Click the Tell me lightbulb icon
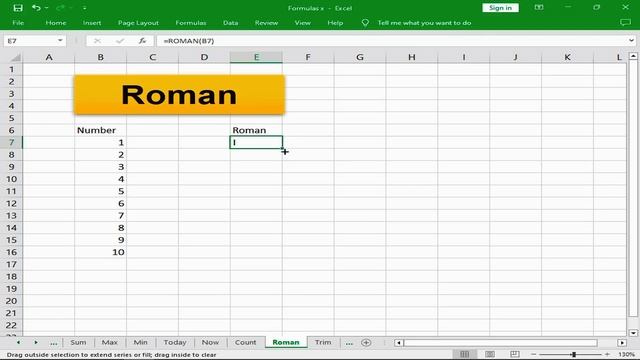Image resolution: width=640 pixels, height=360 pixels. point(365,23)
